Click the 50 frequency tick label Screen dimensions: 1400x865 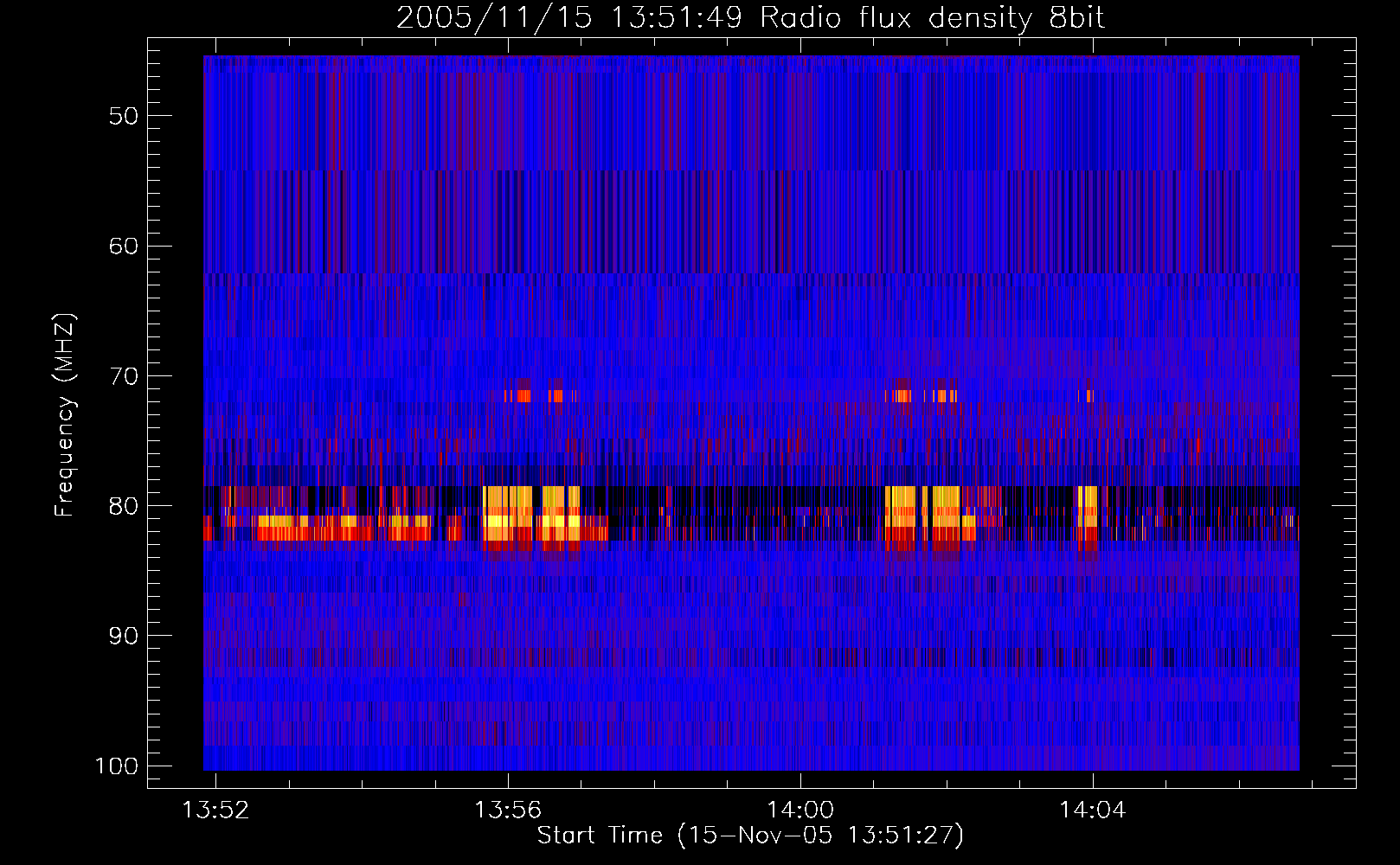click(x=124, y=116)
